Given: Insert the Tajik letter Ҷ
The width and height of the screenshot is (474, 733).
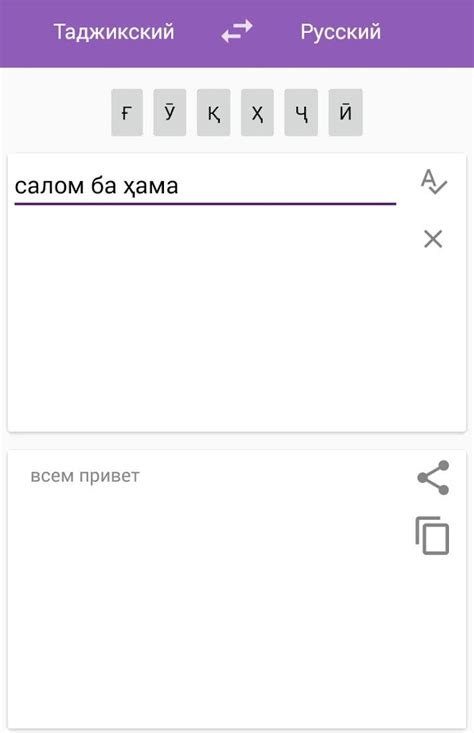Looking at the screenshot, I should (301, 112).
